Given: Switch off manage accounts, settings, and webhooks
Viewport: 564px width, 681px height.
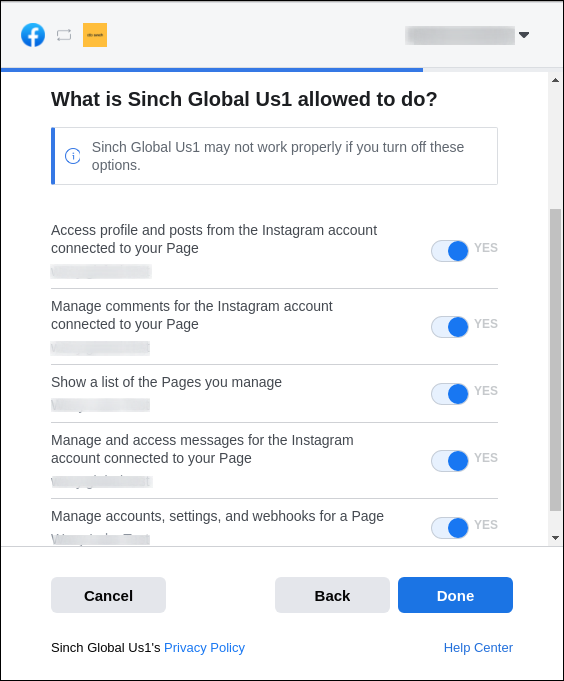Looking at the screenshot, I should tap(449, 528).
